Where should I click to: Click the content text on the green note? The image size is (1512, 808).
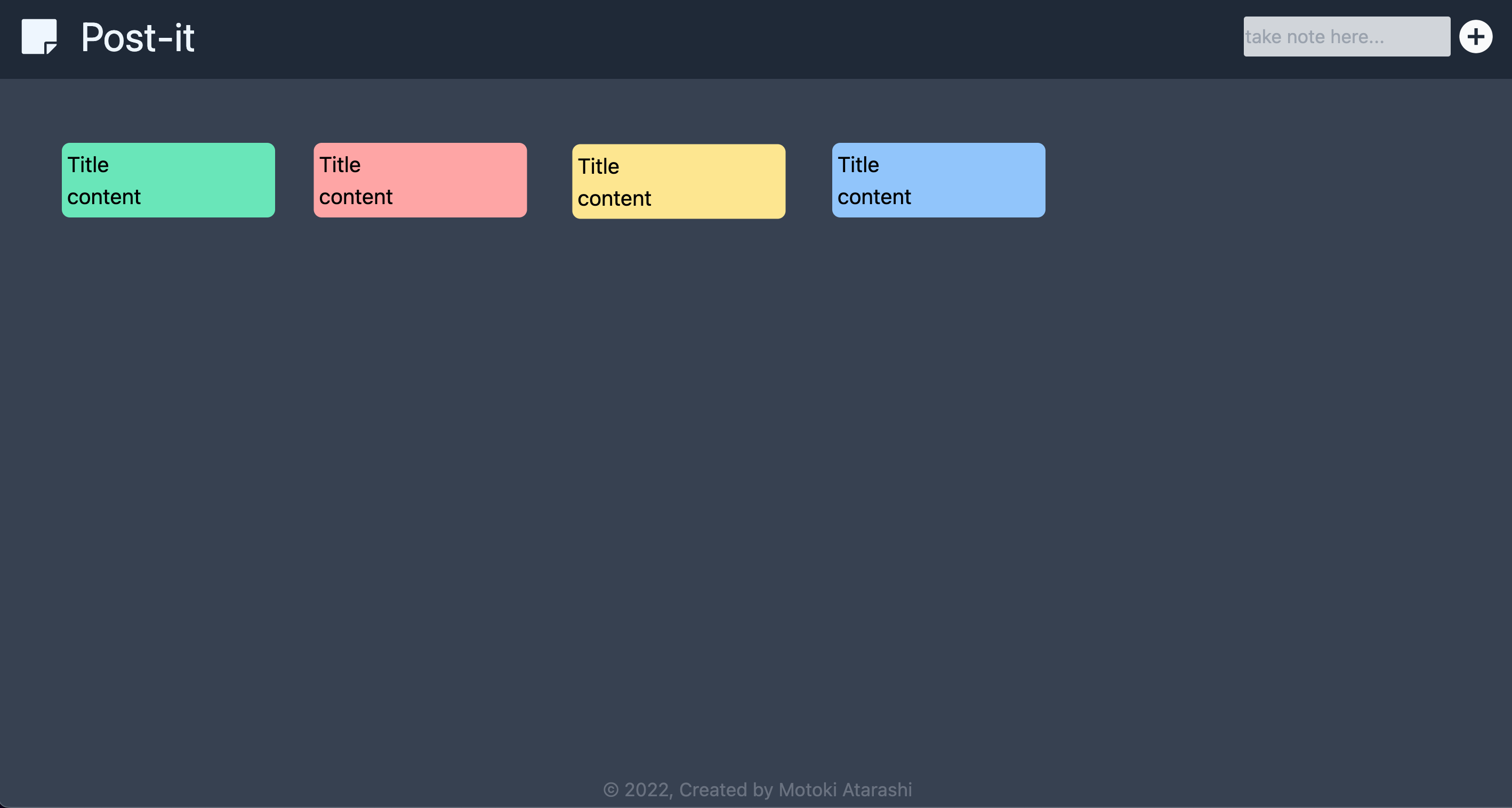pyautogui.click(x=103, y=197)
